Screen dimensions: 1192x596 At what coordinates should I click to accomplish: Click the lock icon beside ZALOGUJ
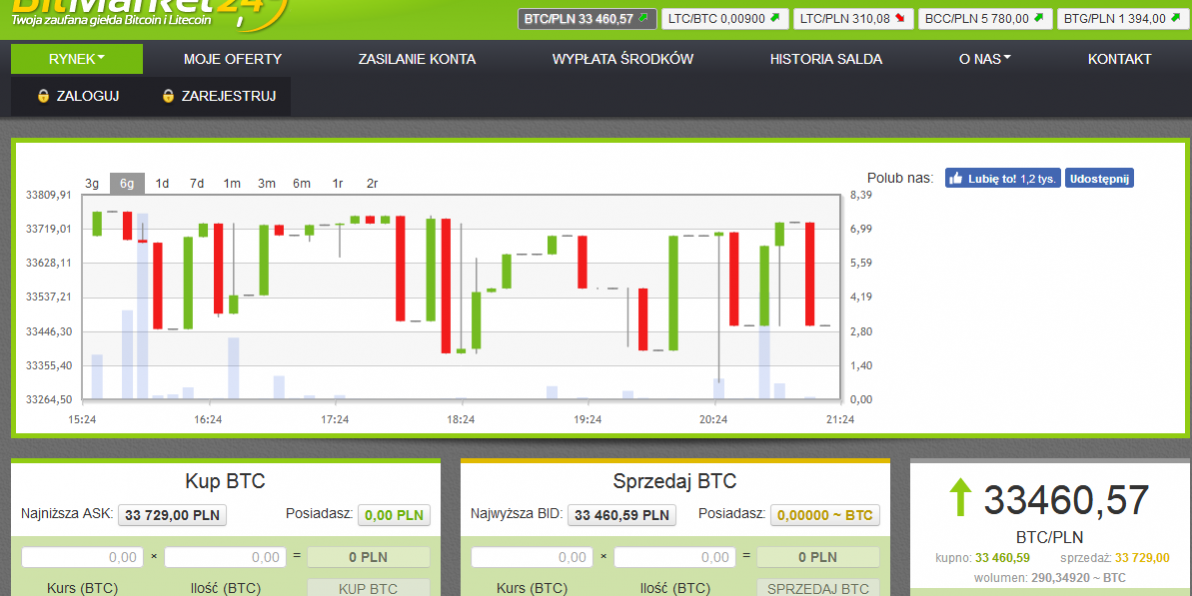[43, 97]
